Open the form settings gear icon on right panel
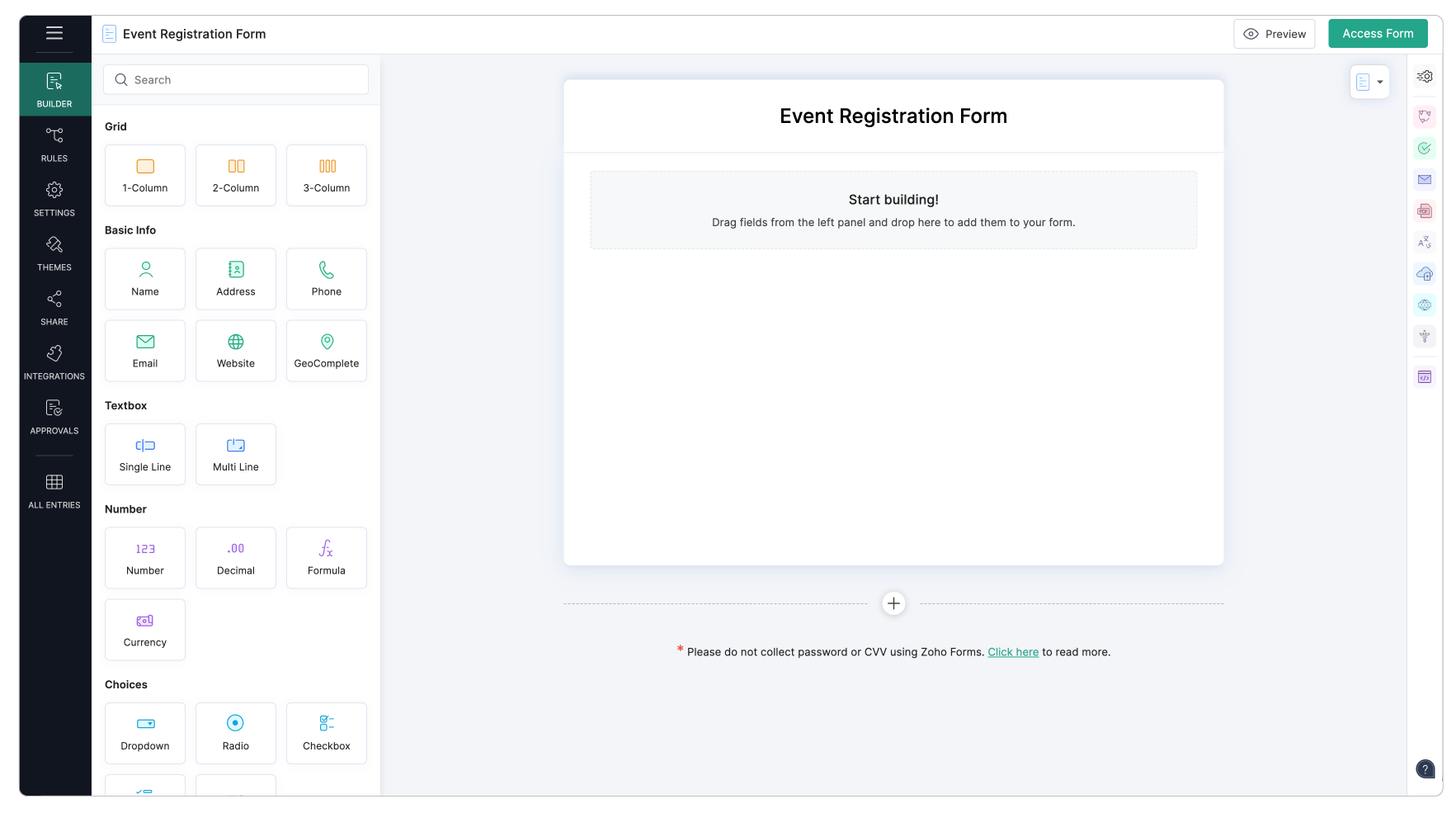The height and width of the screenshot is (813, 1456). click(x=1425, y=76)
